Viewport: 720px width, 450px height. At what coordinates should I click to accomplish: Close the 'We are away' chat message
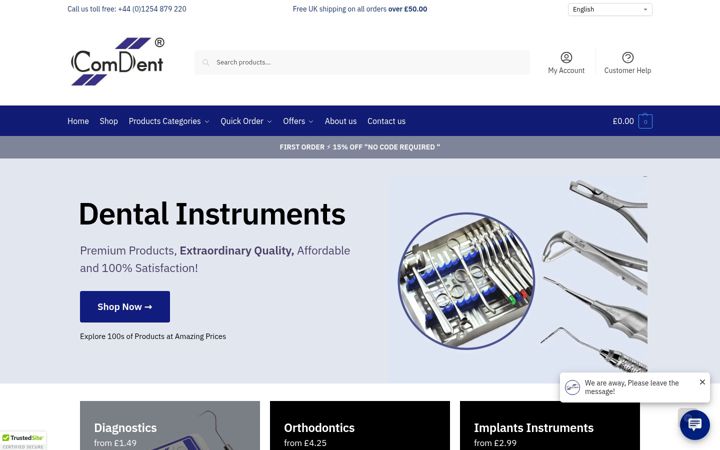pyautogui.click(x=702, y=382)
